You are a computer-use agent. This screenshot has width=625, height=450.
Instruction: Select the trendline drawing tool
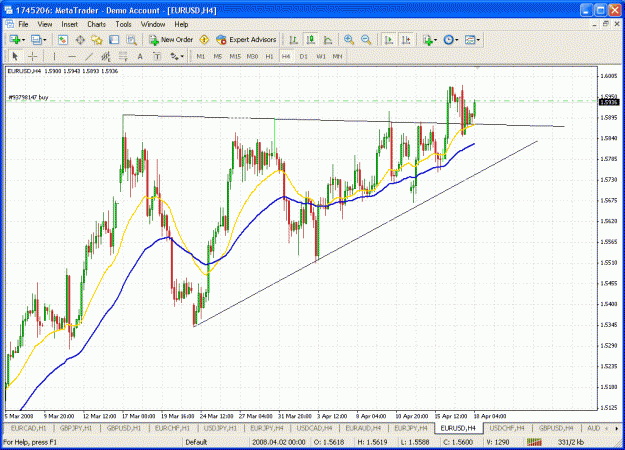pyautogui.click(x=89, y=57)
